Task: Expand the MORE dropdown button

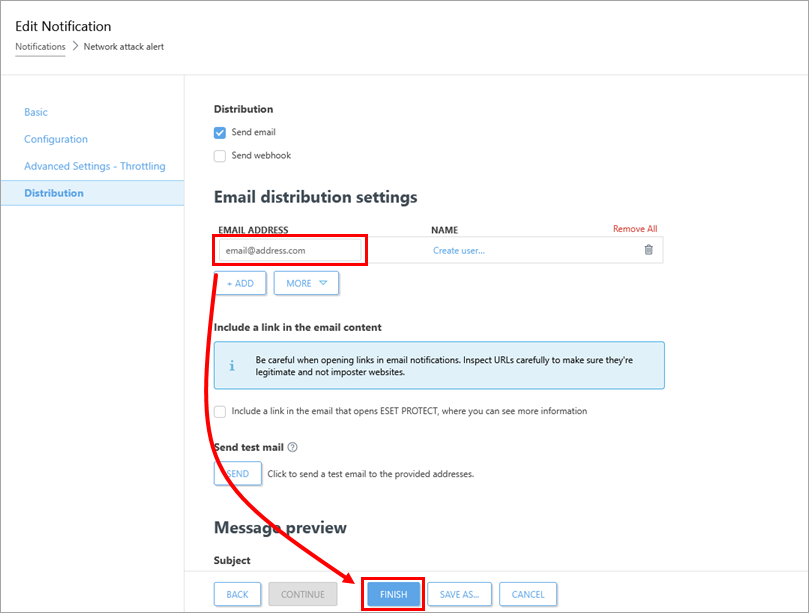Action: pyautogui.click(x=306, y=283)
